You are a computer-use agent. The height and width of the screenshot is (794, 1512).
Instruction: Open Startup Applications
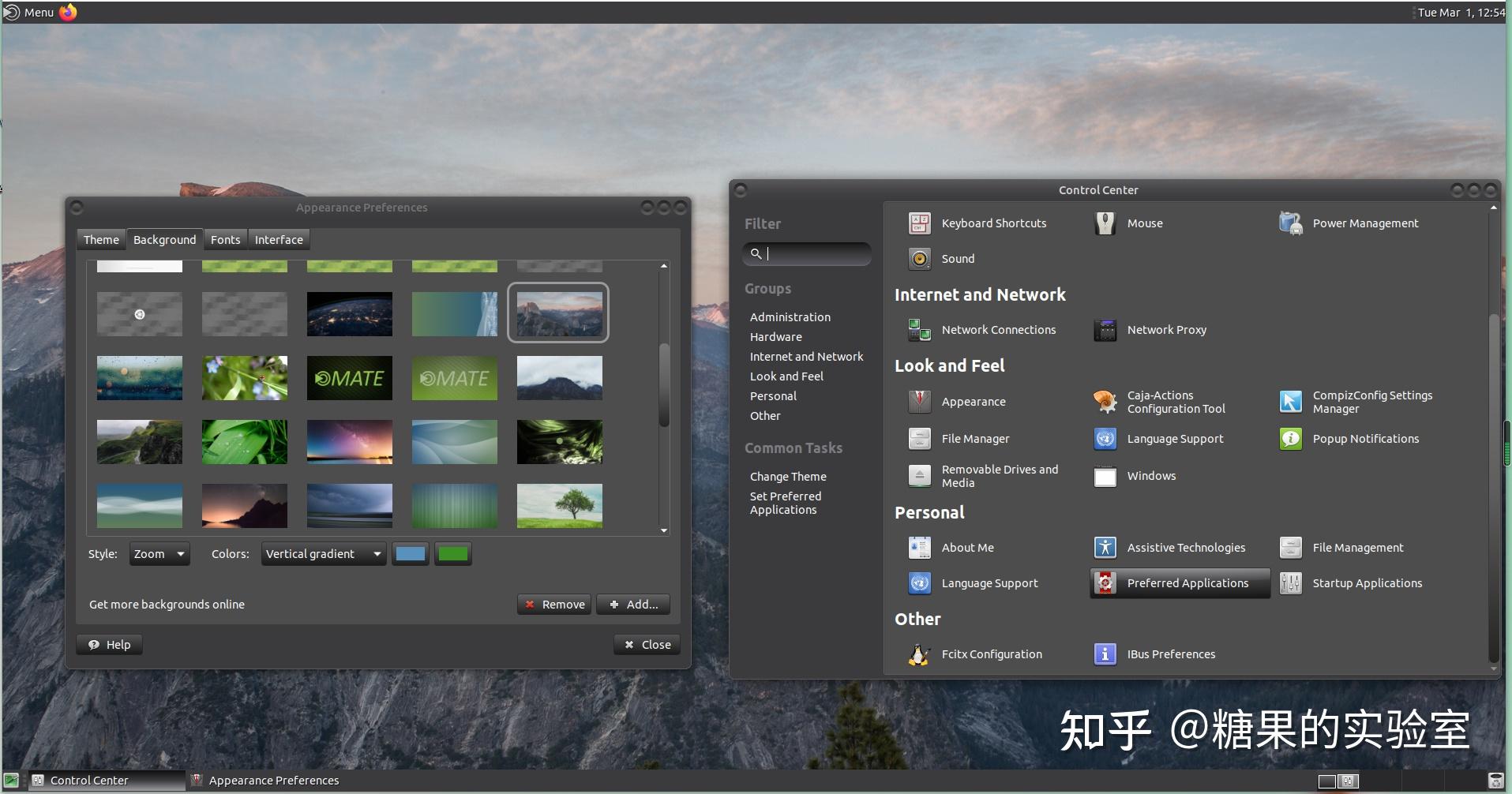click(1366, 582)
